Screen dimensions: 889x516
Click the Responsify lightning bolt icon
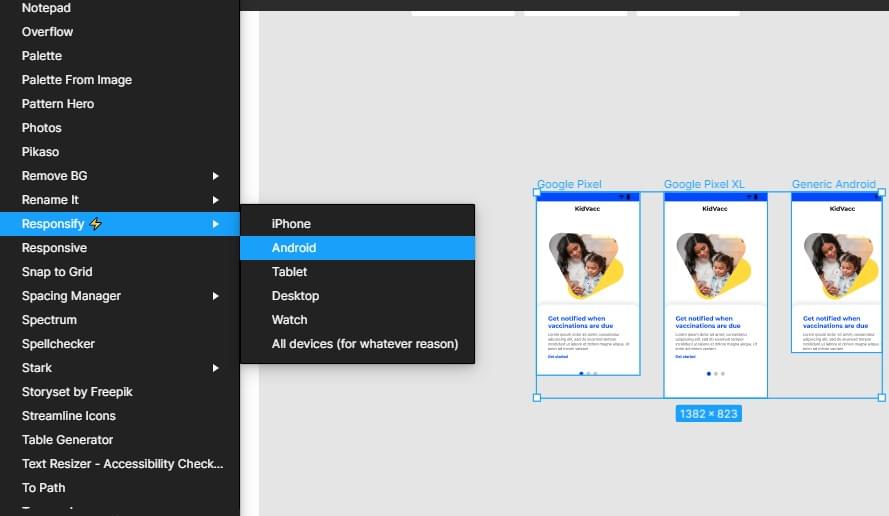pos(96,224)
